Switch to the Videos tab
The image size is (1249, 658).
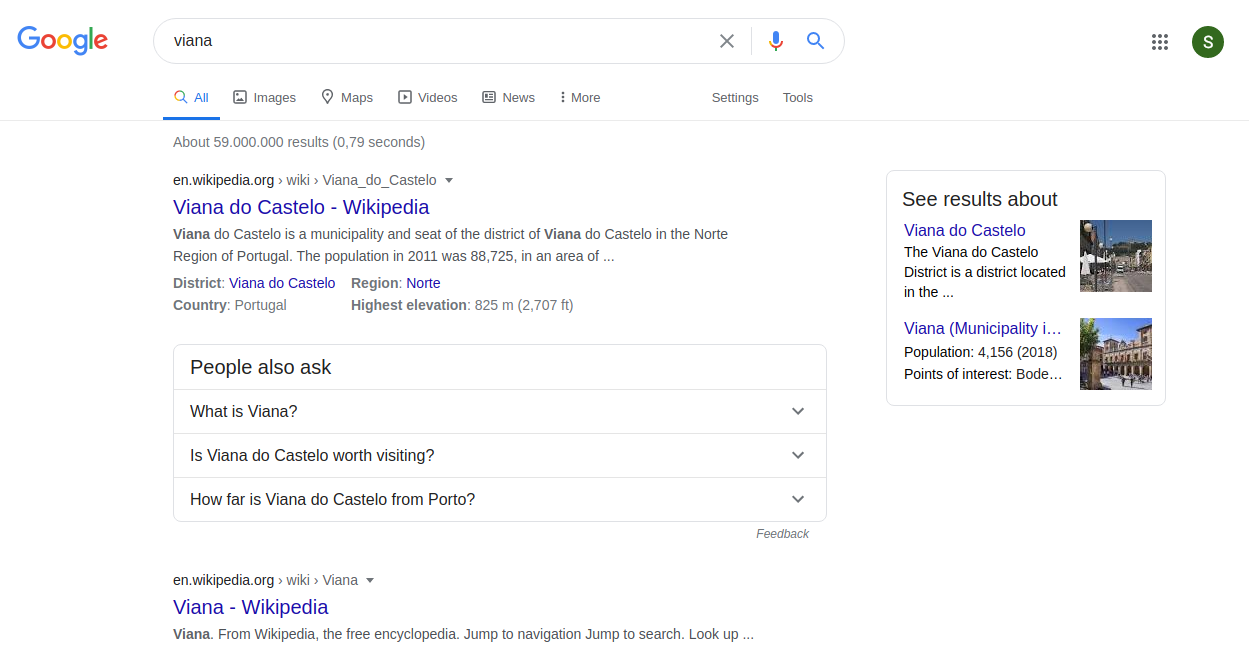coord(428,98)
